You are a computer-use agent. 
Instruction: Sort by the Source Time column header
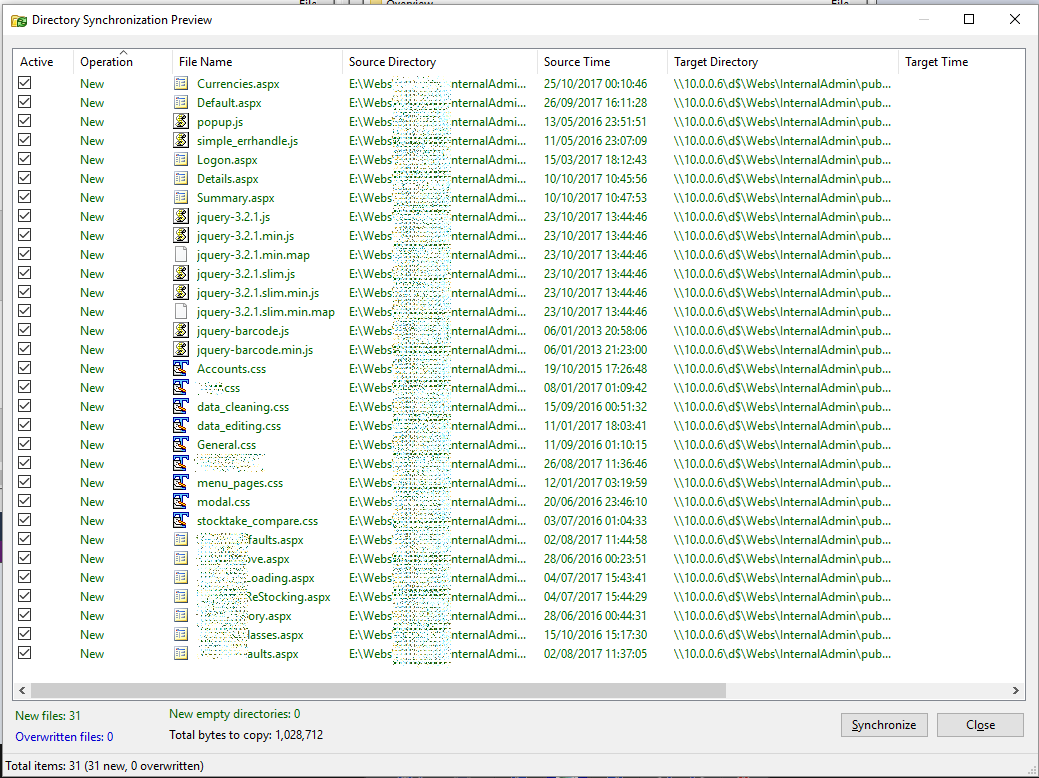tap(602, 62)
